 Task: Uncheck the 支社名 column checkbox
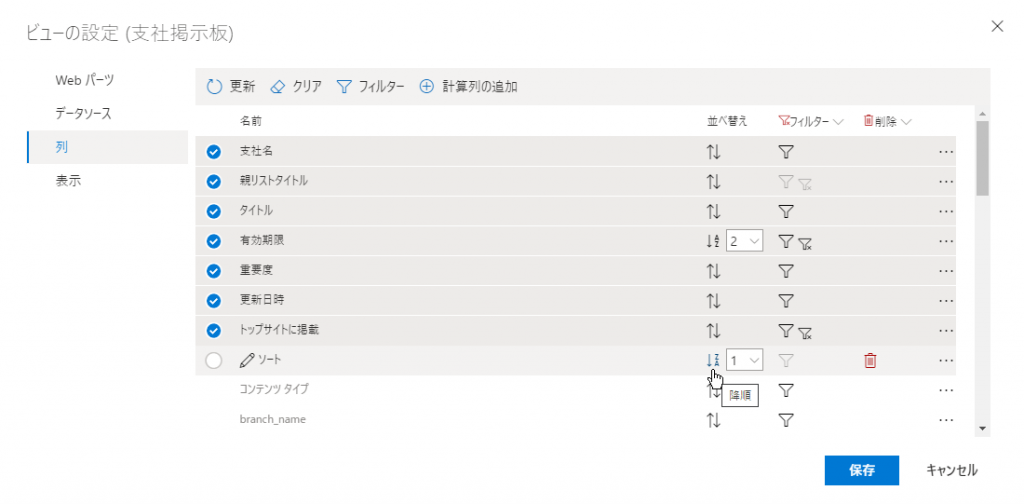coord(213,152)
